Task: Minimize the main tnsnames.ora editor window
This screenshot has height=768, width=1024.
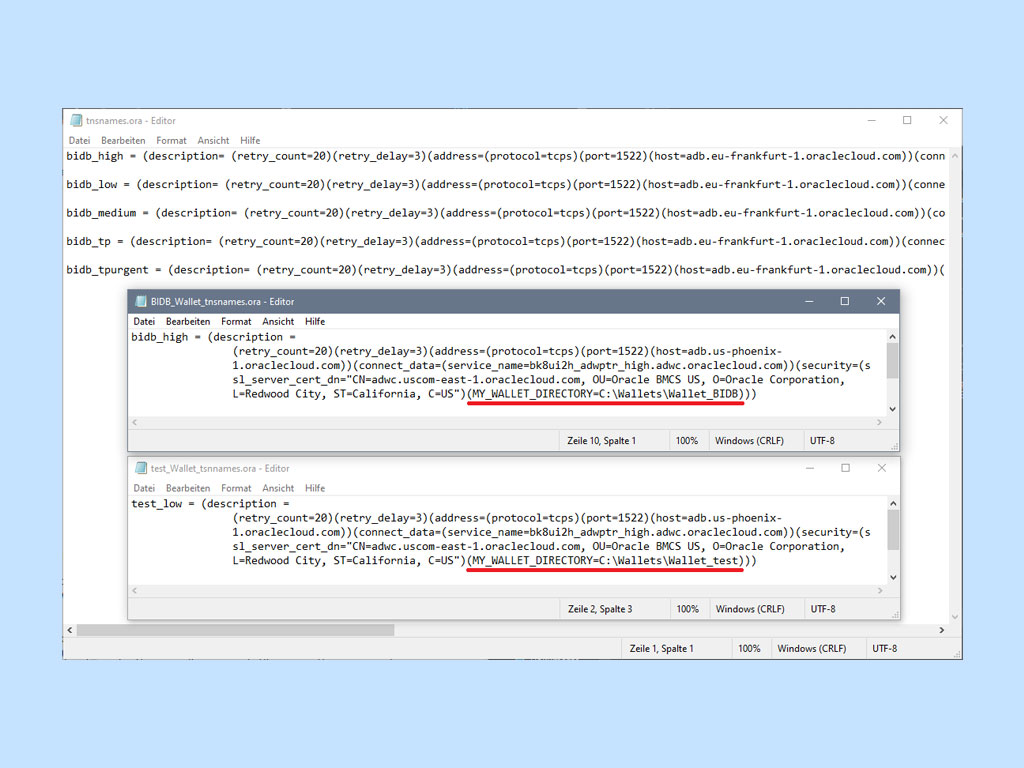Action: pos(871,120)
